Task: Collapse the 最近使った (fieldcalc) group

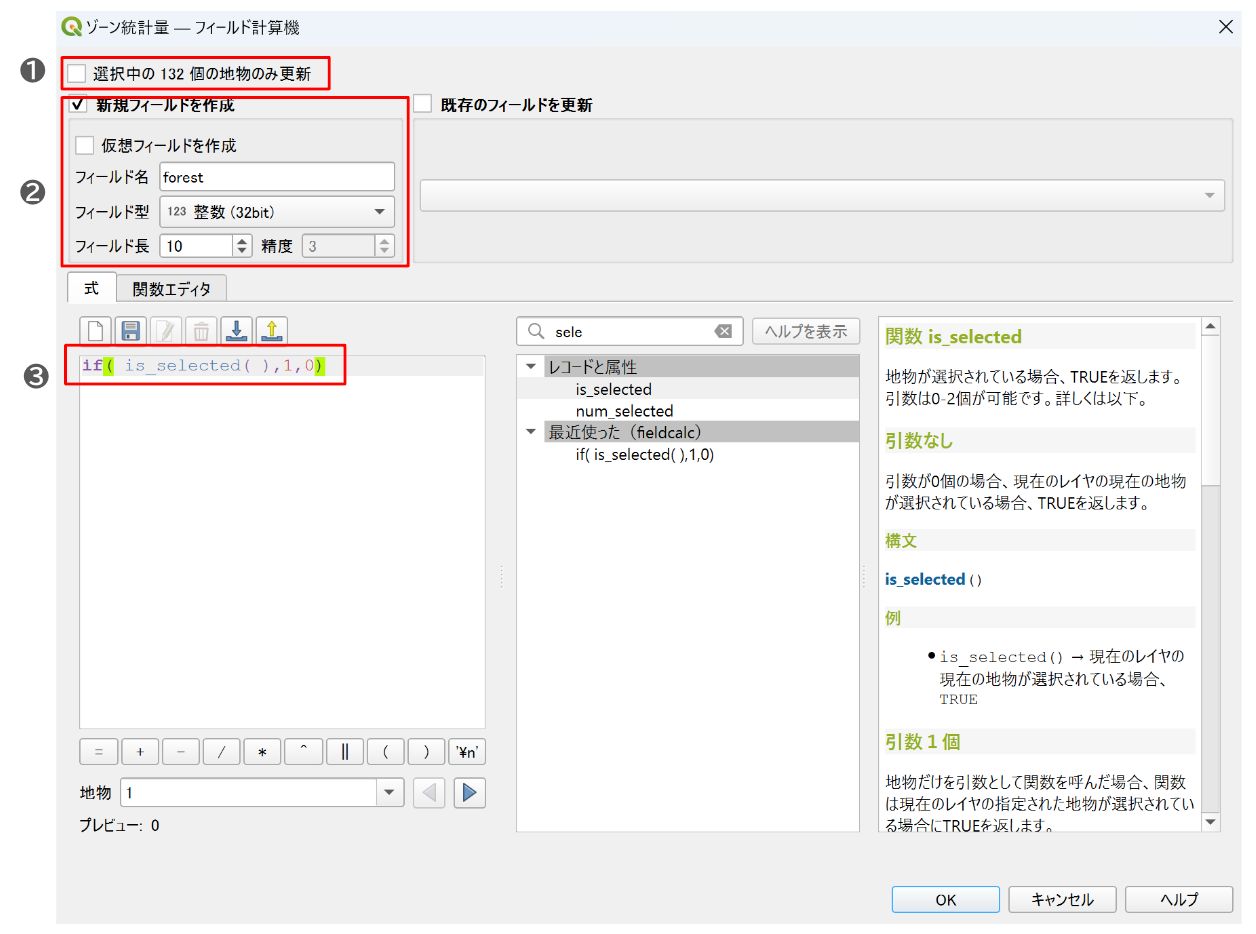Action: (x=531, y=433)
